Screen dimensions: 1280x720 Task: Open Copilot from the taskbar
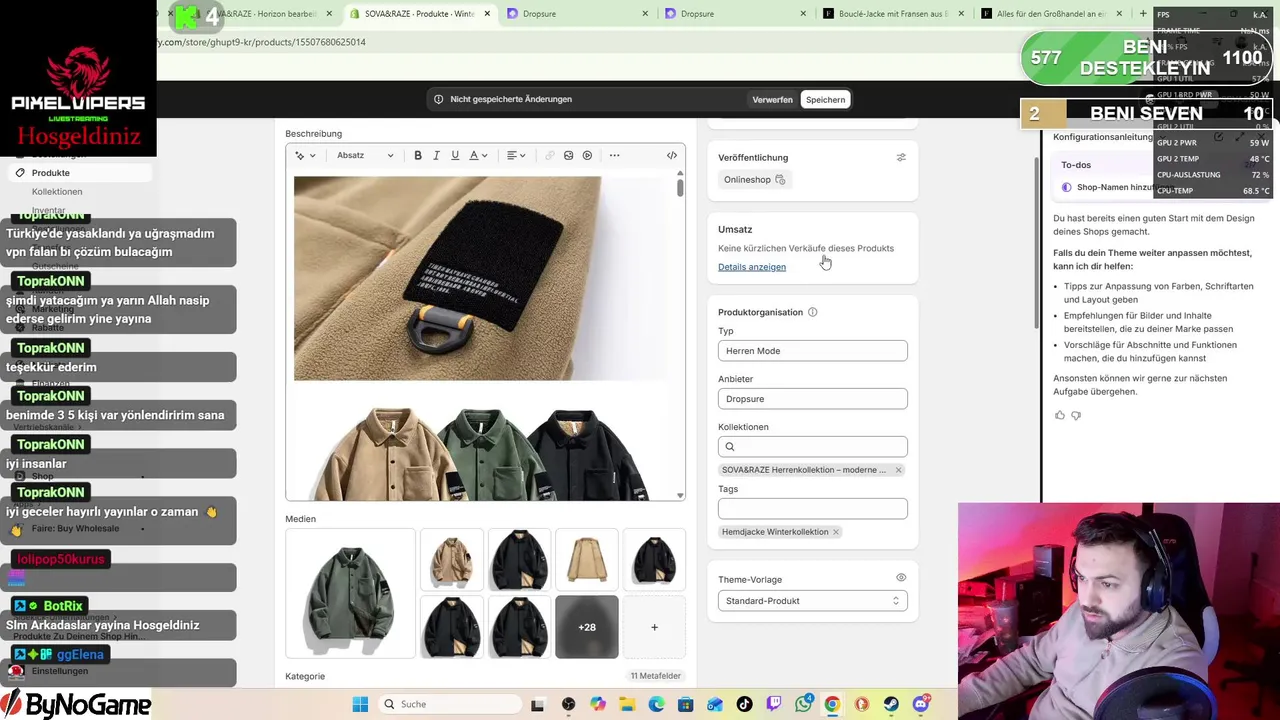[598, 704]
